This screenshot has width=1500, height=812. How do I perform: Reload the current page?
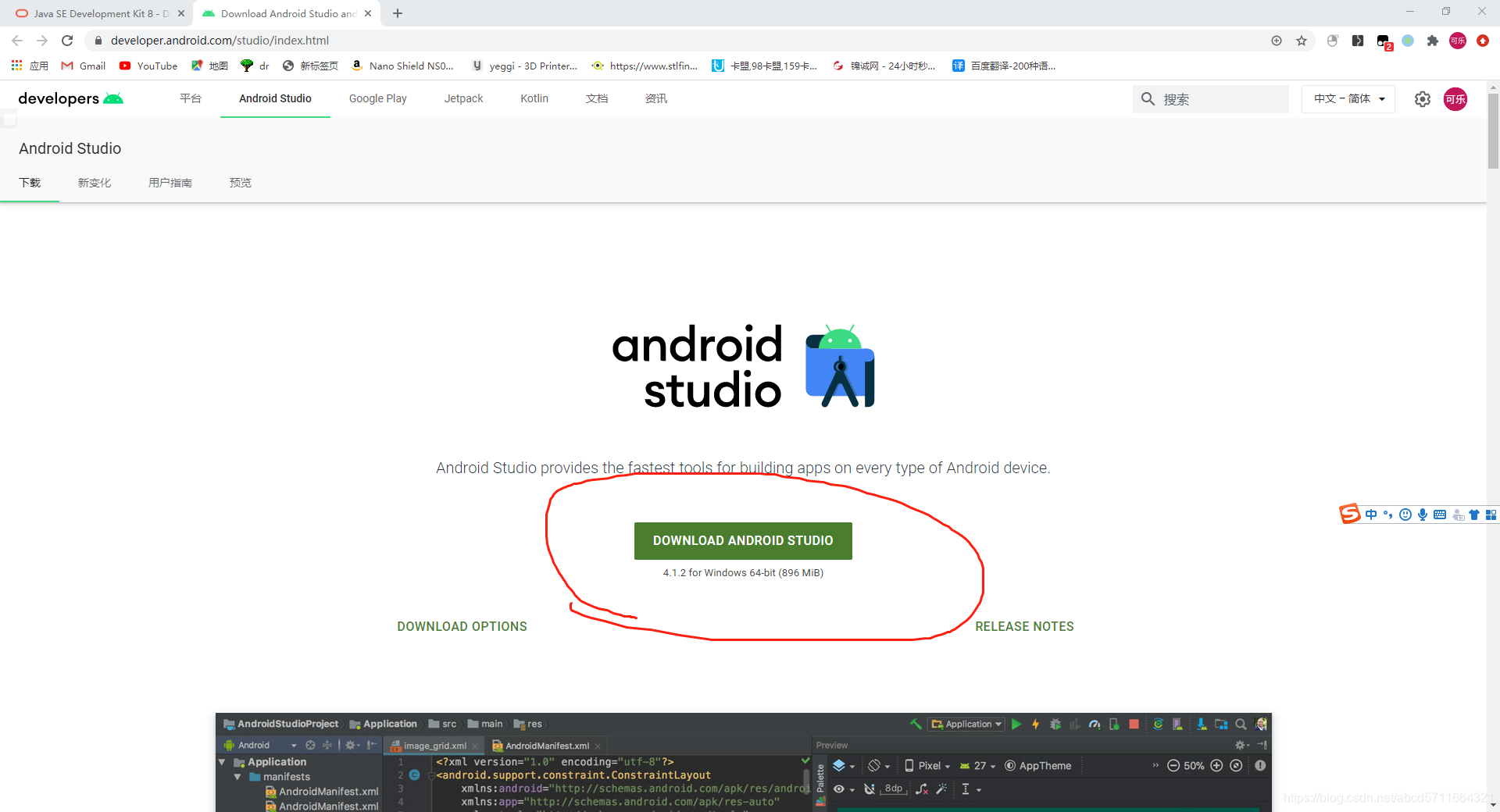click(67, 40)
